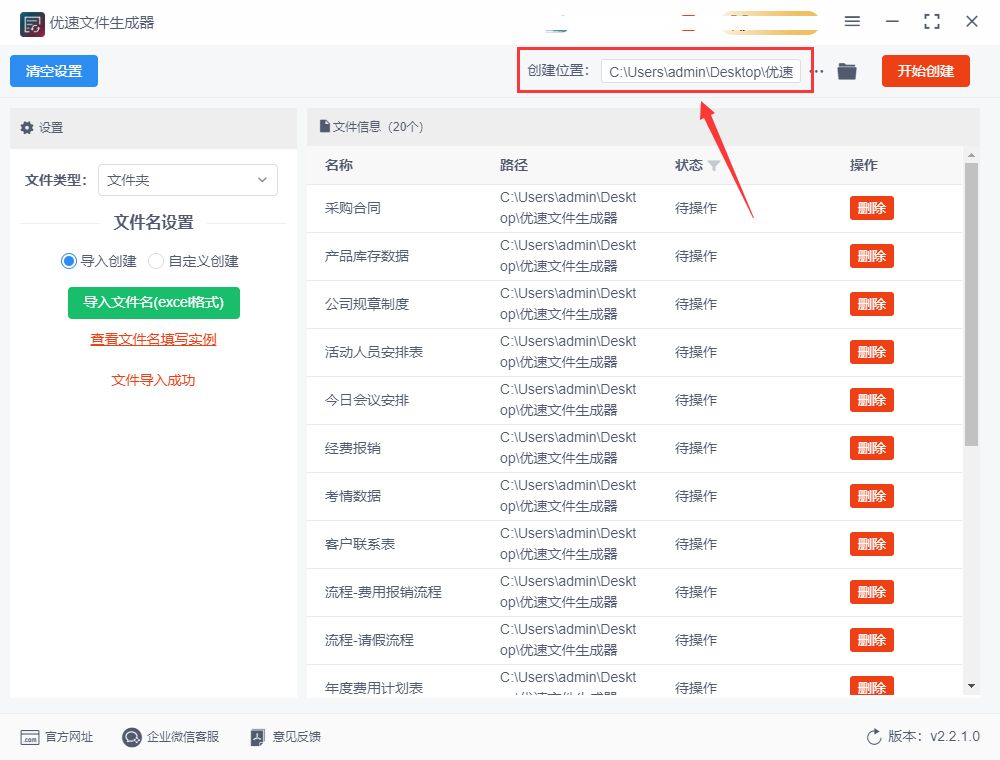Select the 公司规章制度 file name
Screen dimensions: 1000x760
(x=367, y=304)
